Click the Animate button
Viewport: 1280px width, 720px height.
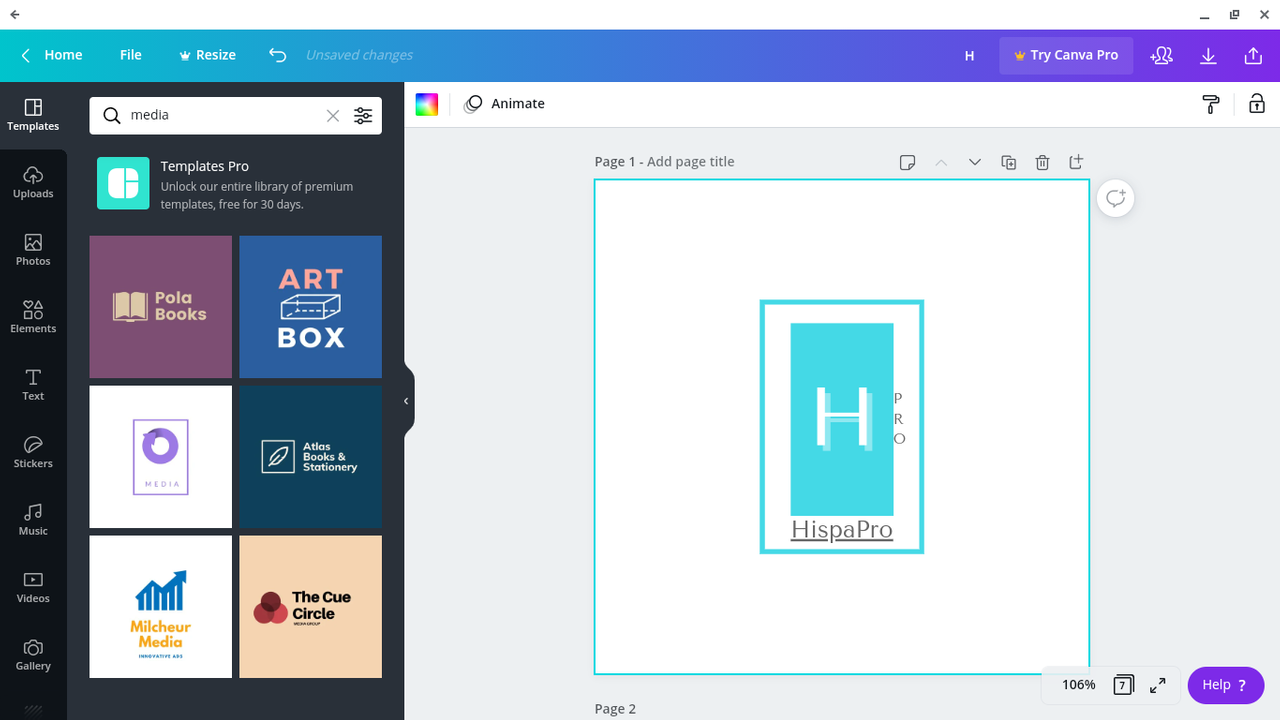[505, 104]
